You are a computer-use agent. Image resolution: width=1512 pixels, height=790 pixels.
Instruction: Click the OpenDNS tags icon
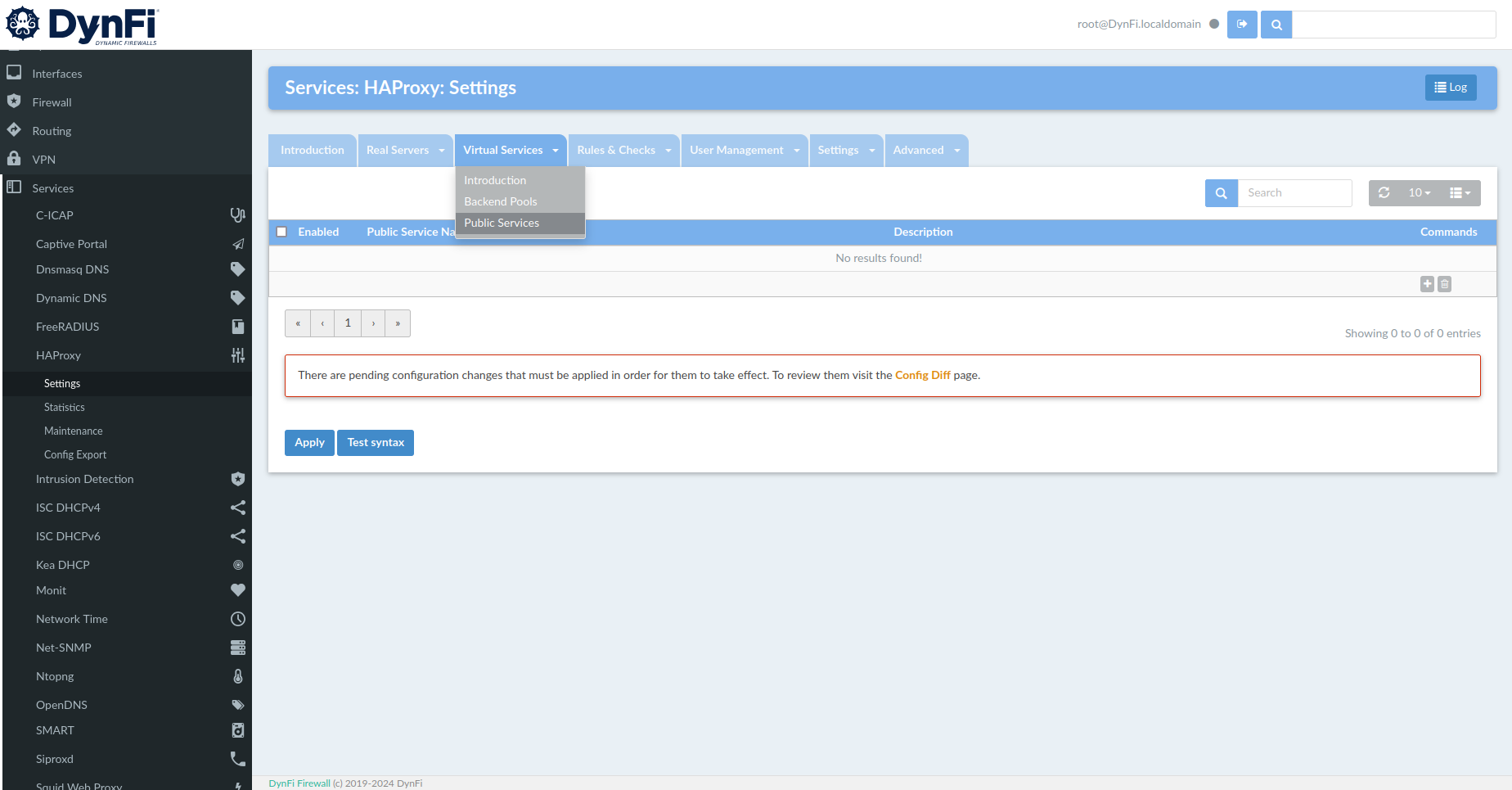click(x=237, y=705)
